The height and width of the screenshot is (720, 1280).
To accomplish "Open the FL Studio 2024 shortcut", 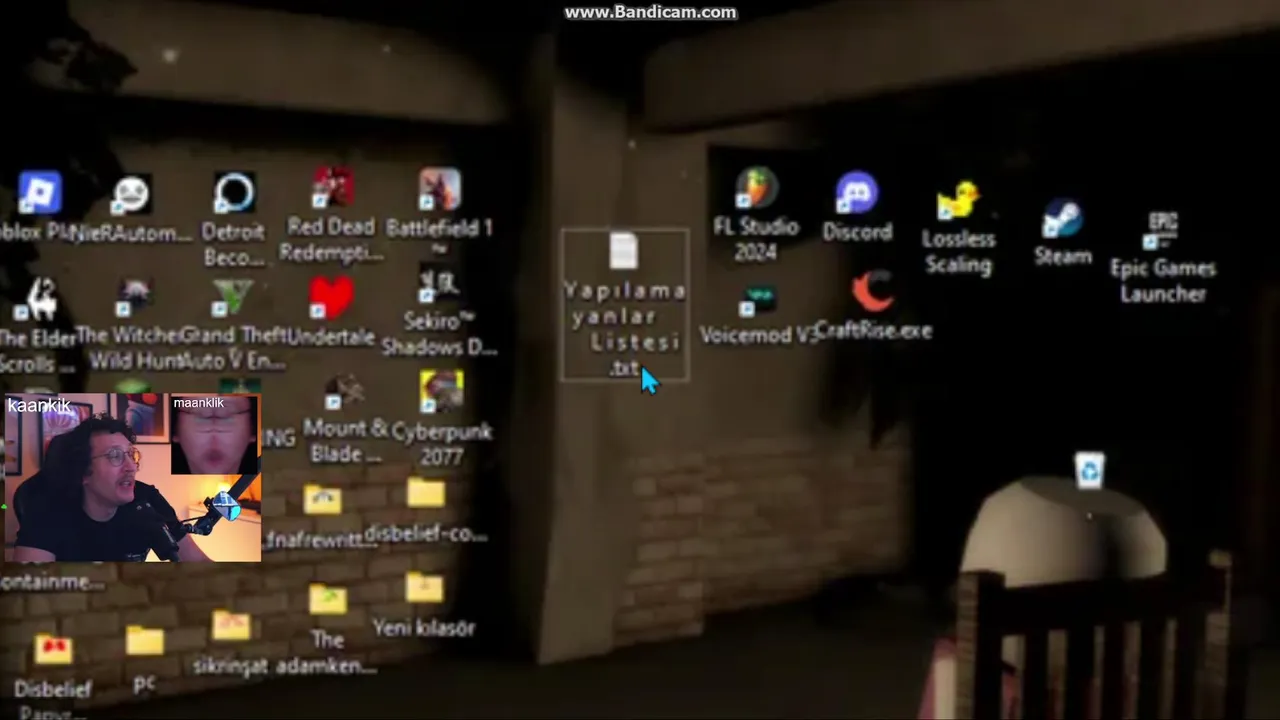I will [756, 189].
